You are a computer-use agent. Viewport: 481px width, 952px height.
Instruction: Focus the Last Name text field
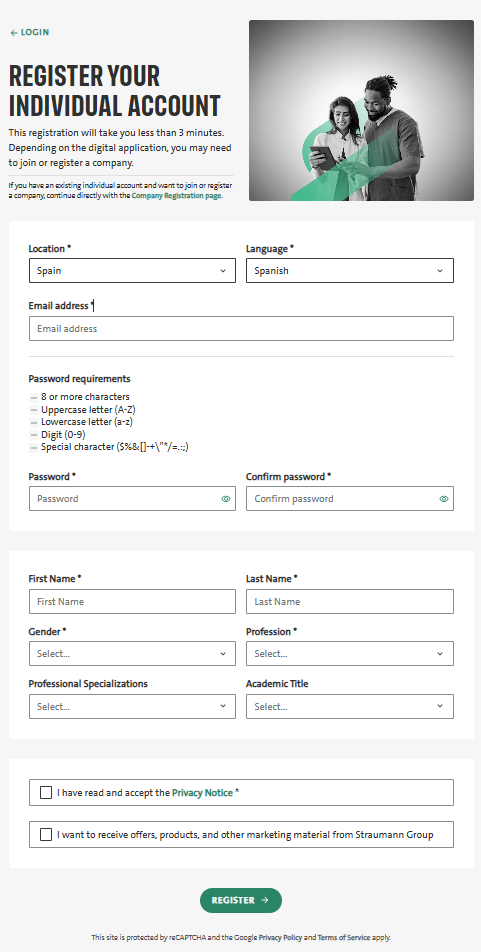click(x=350, y=602)
